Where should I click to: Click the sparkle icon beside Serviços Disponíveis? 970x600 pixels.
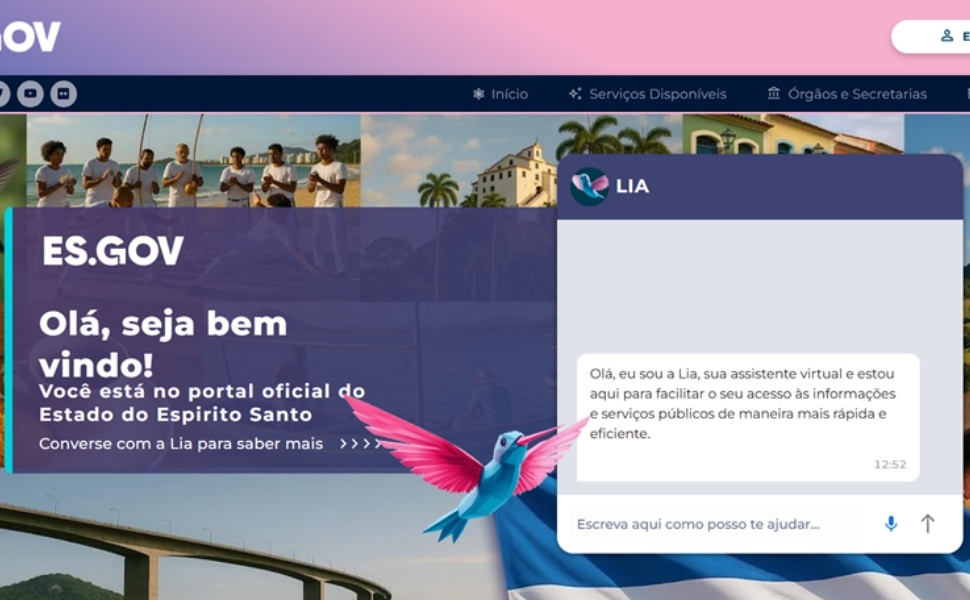(x=575, y=93)
